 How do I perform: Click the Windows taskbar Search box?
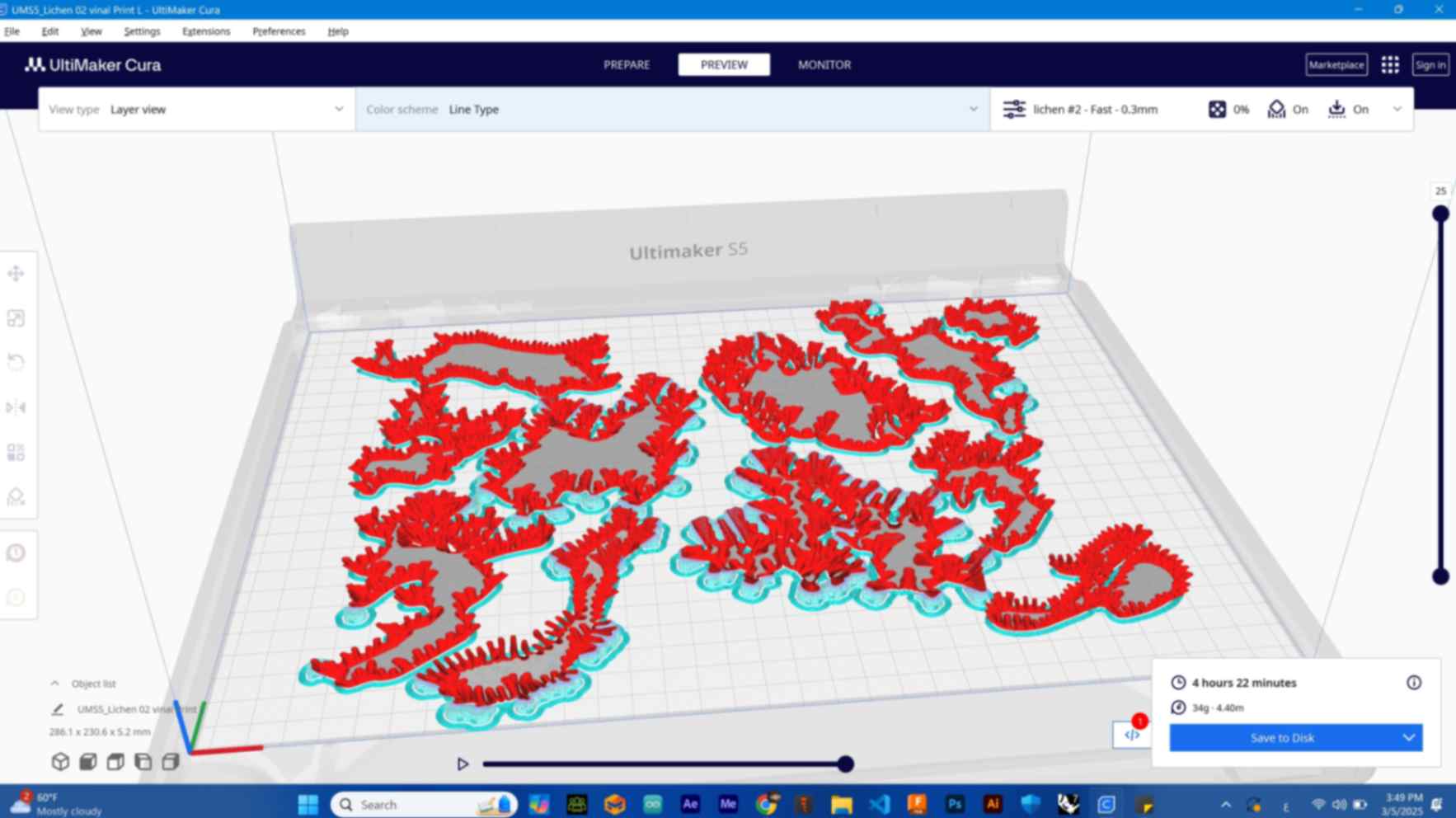[424, 804]
